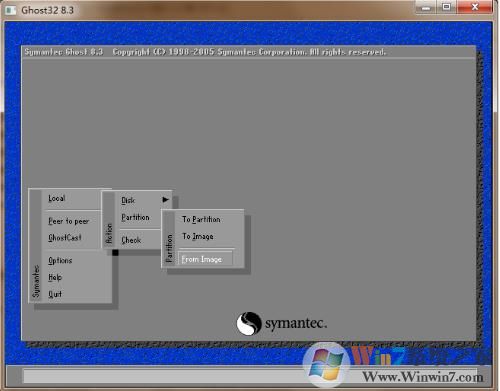This screenshot has height=391, width=500.
Task: Click the vertical Action submenu label
Action: (x=109, y=233)
